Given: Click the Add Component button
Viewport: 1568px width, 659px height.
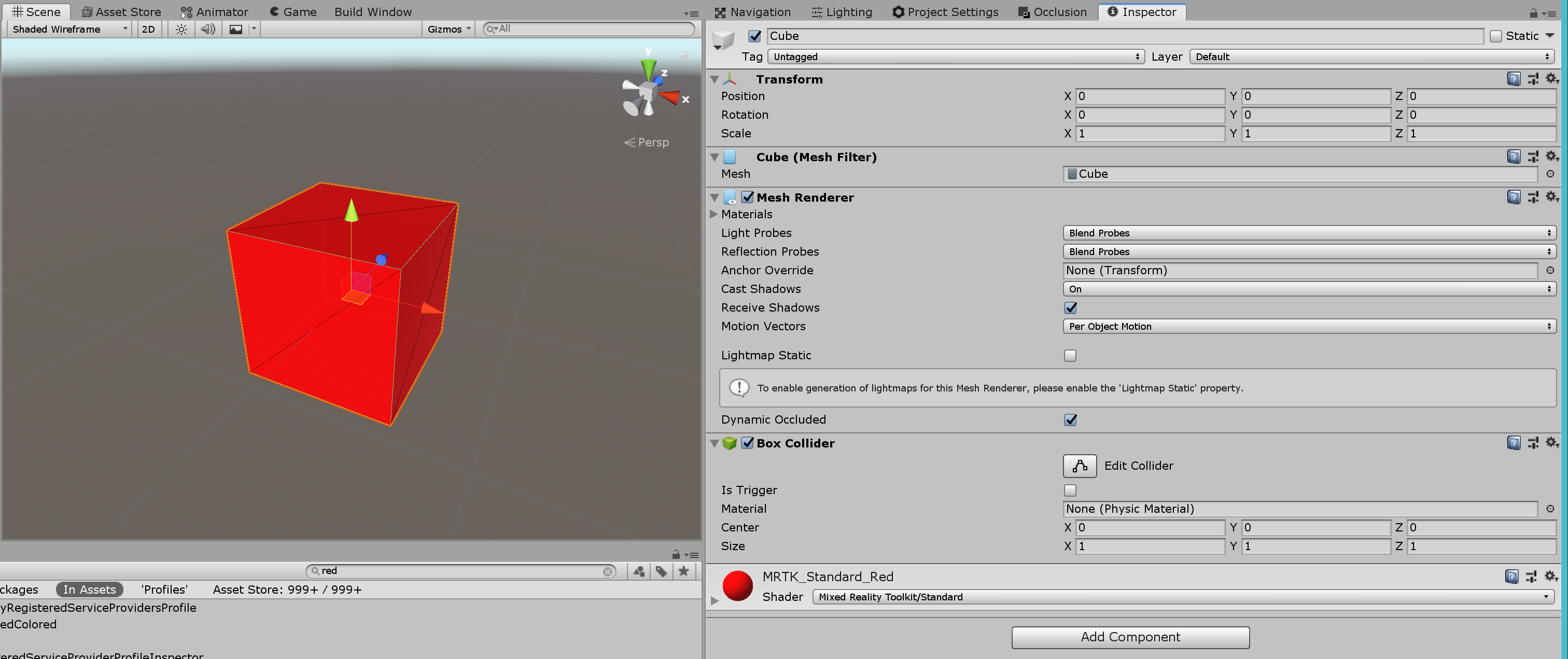Looking at the screenshot, I should point(1130,637).
